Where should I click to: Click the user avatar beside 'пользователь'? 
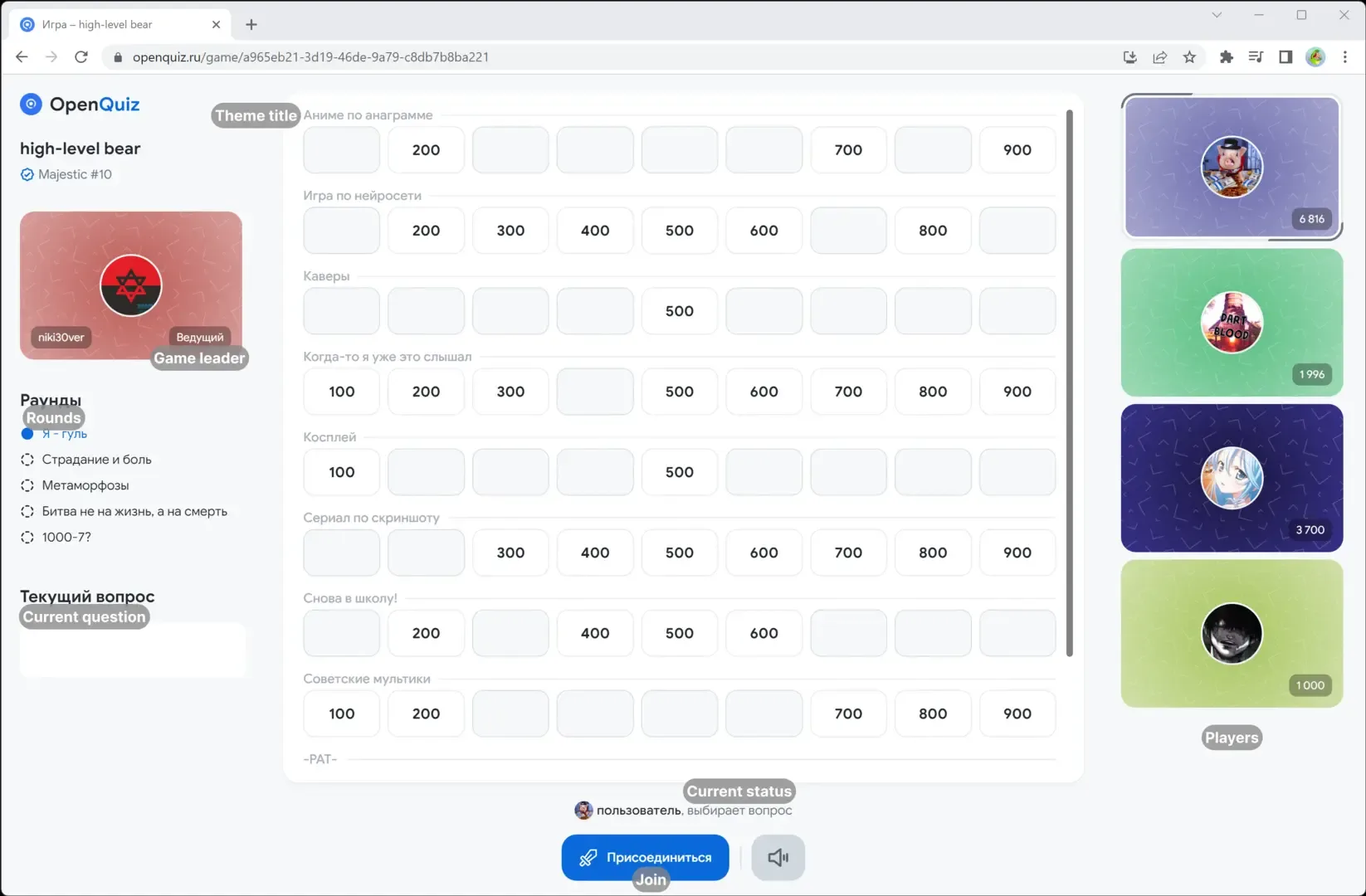coord(583,810)
